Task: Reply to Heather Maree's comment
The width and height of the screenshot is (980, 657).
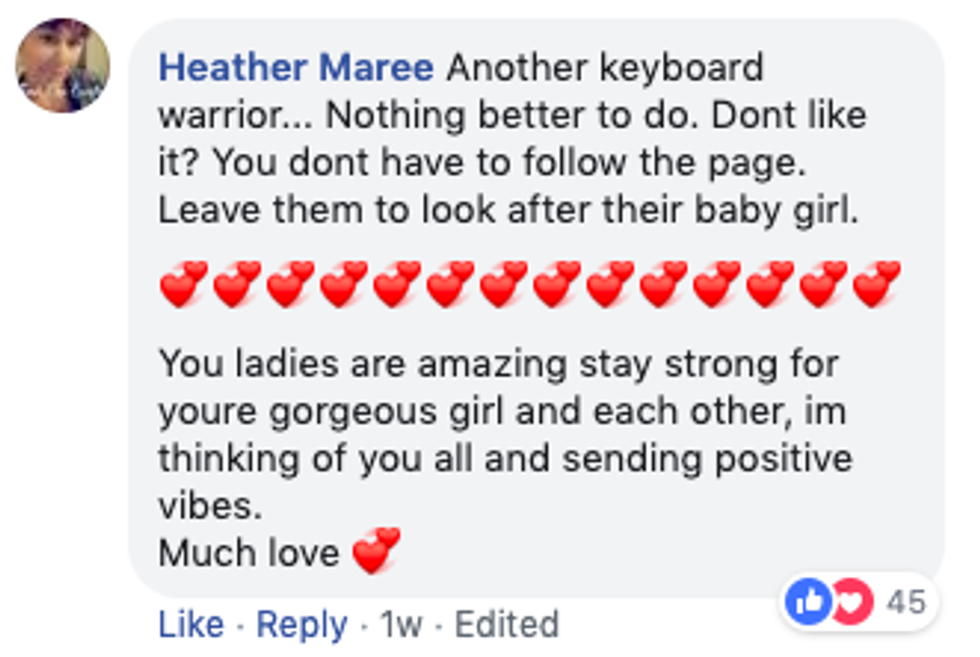Action: click(x=301, y=625)
